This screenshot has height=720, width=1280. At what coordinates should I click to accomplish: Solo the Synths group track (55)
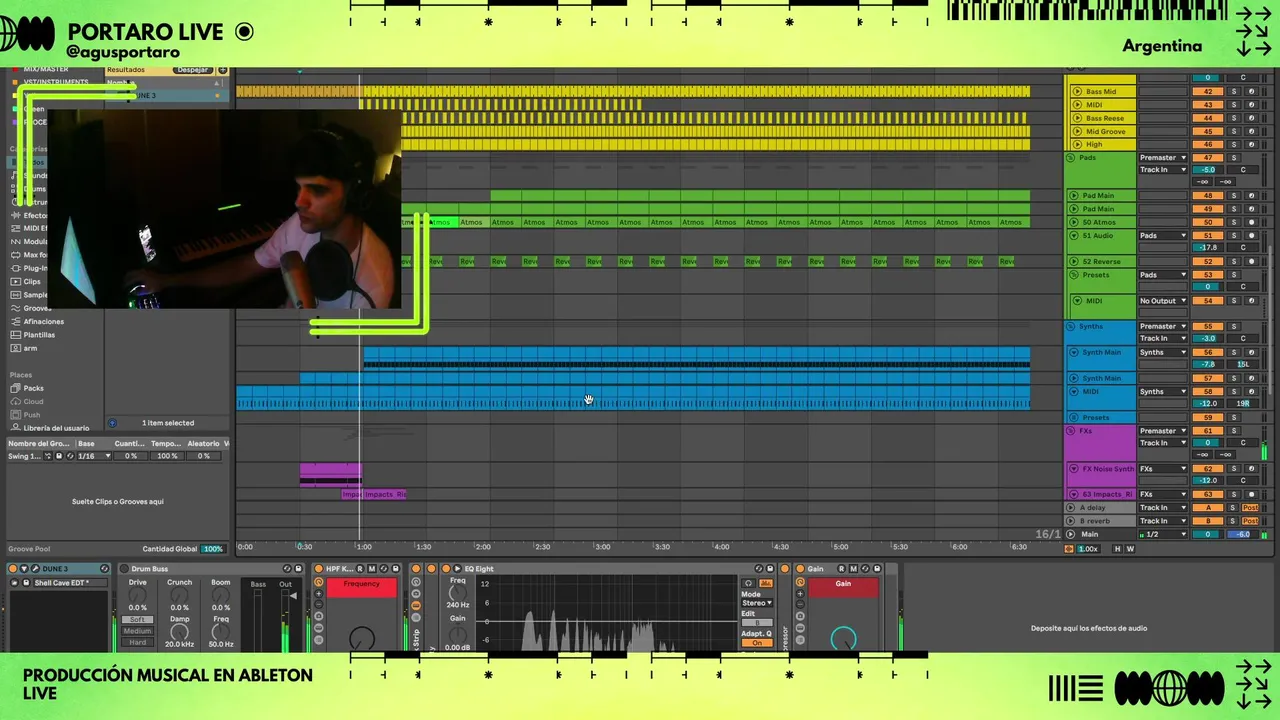pyautogui.click(x=1234, y=326)
